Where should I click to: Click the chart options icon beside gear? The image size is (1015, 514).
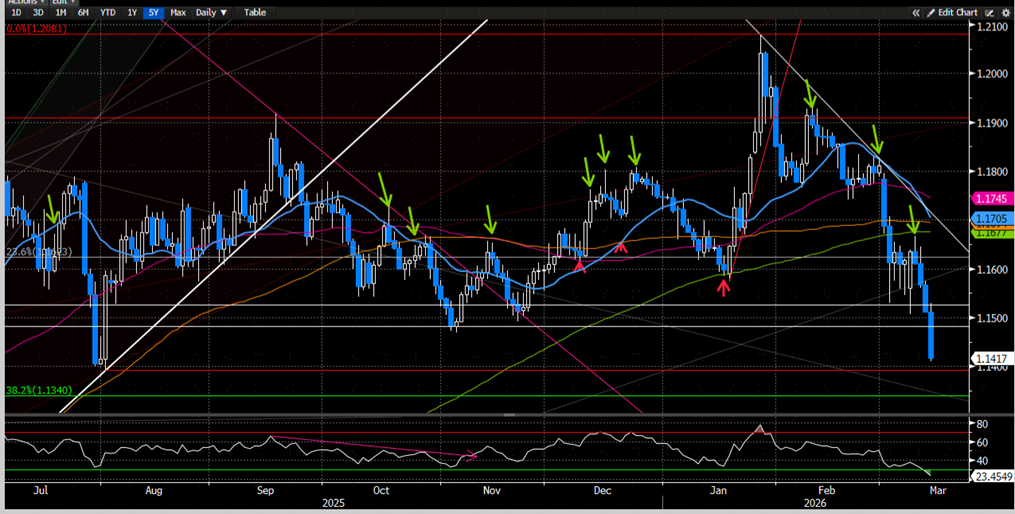[989, 12]
